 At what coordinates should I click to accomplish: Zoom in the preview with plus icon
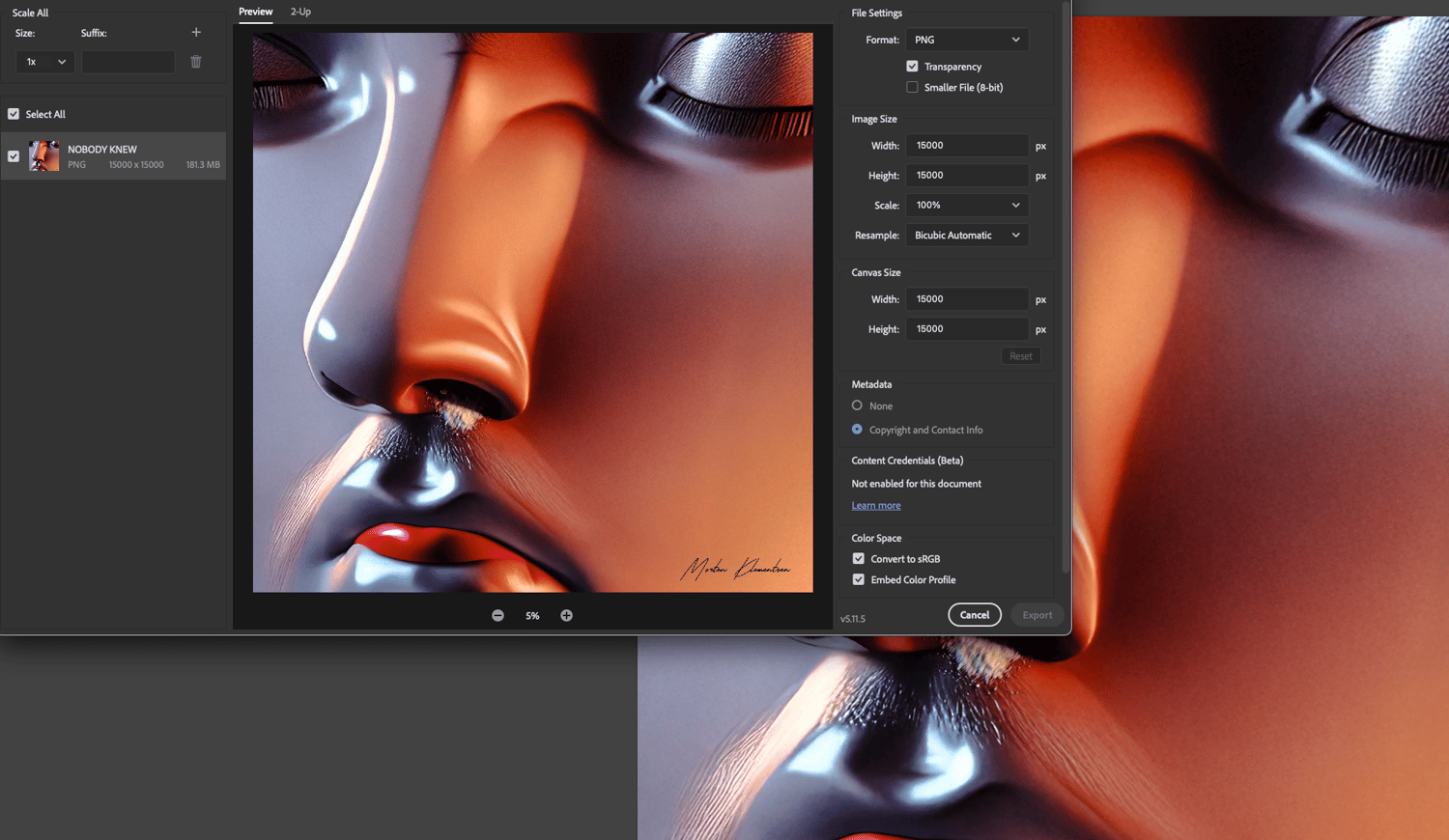point(566,616)
